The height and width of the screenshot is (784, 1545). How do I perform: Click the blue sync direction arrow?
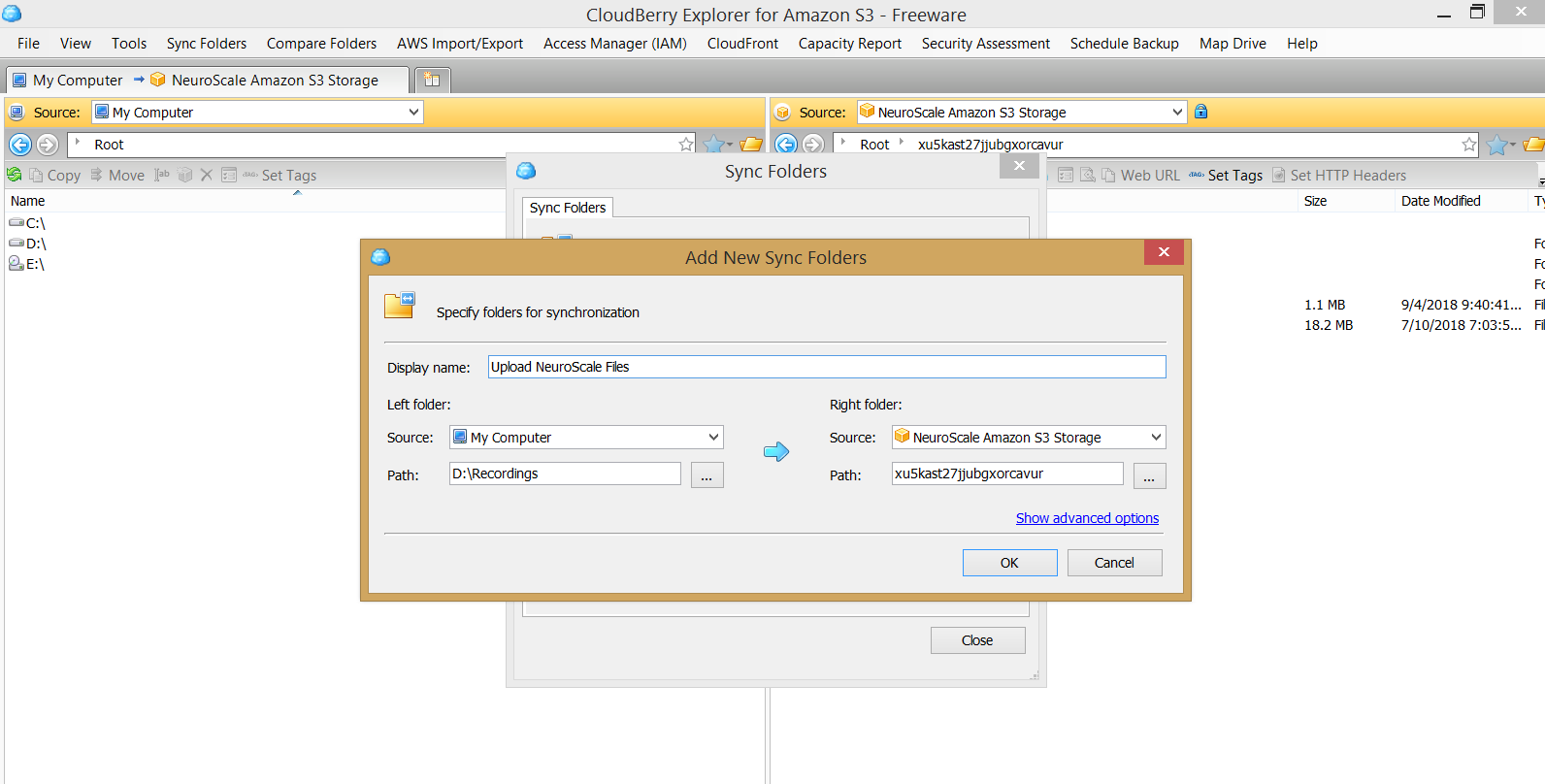(776, 451)
